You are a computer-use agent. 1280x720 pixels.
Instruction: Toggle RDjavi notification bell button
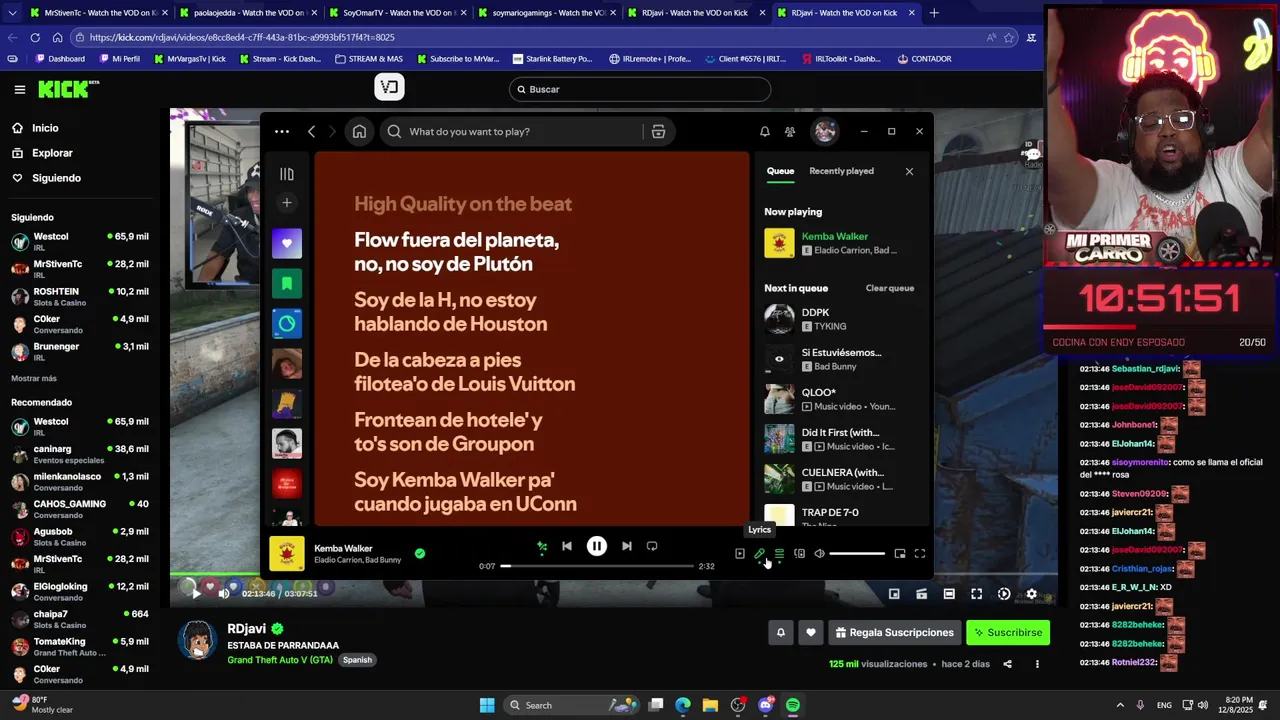tap(781, 632)
